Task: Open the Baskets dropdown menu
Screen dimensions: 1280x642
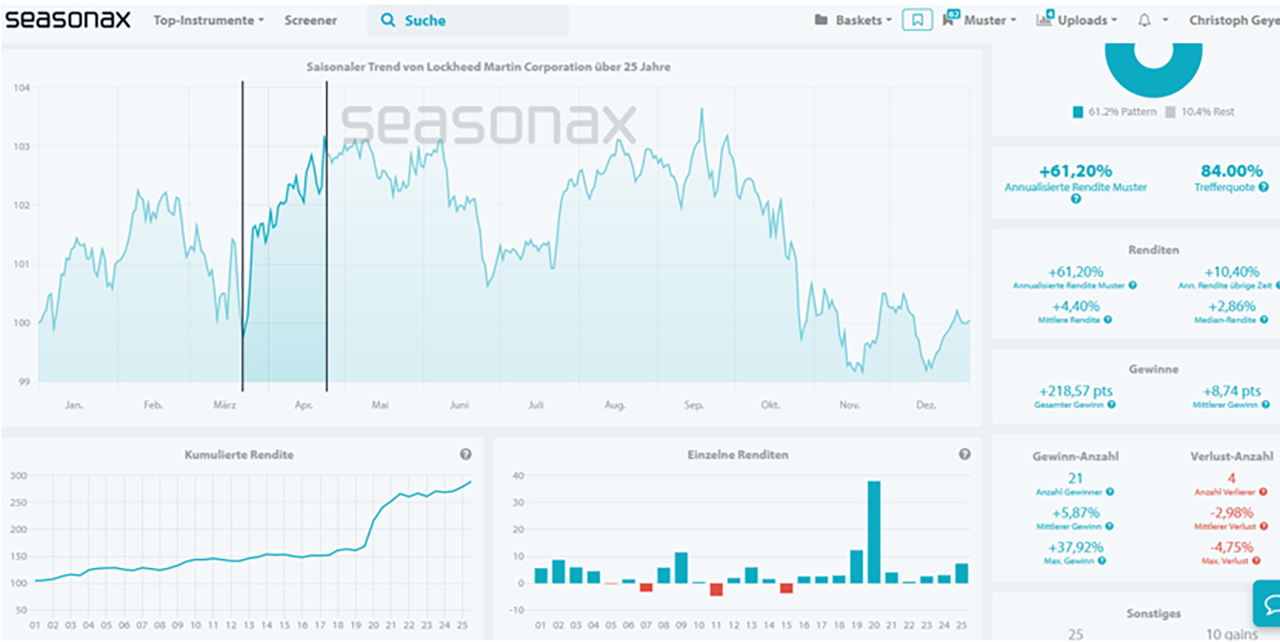Action: point(853,20)
